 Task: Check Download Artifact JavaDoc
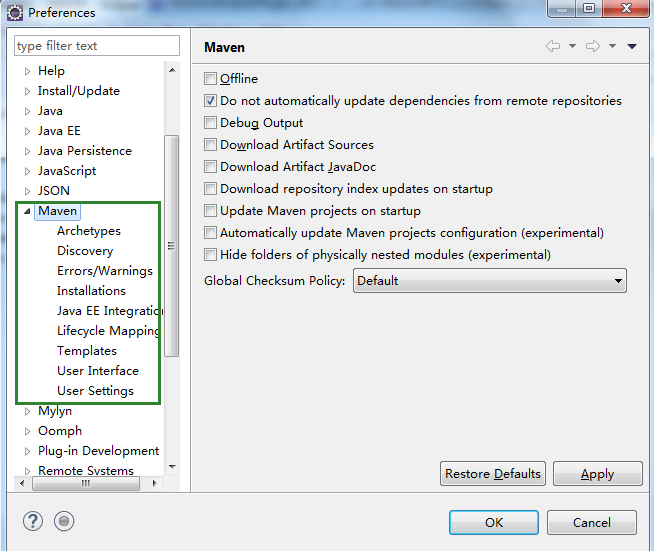pos(210,167)
